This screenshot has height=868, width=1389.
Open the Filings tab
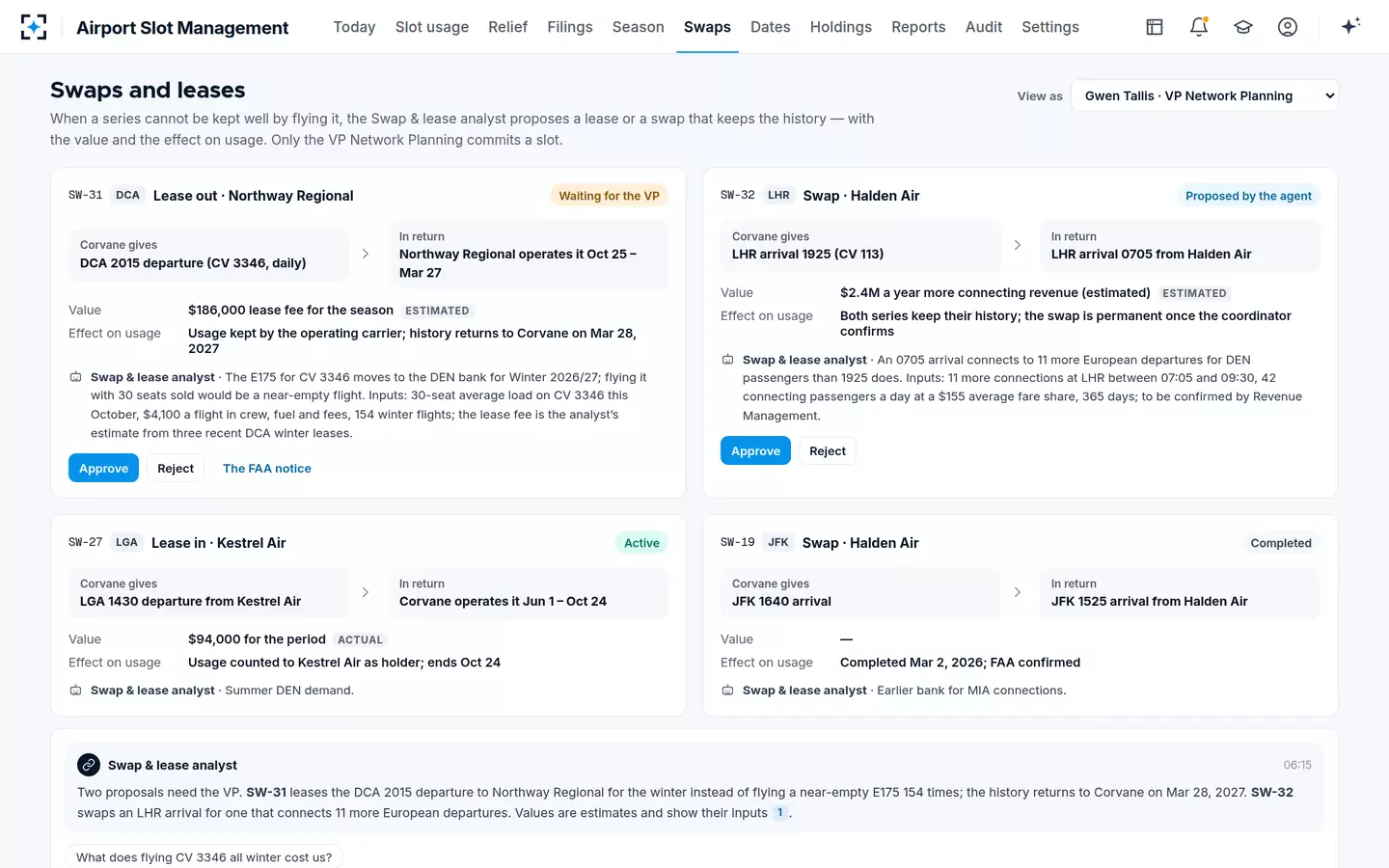point(570,27)
